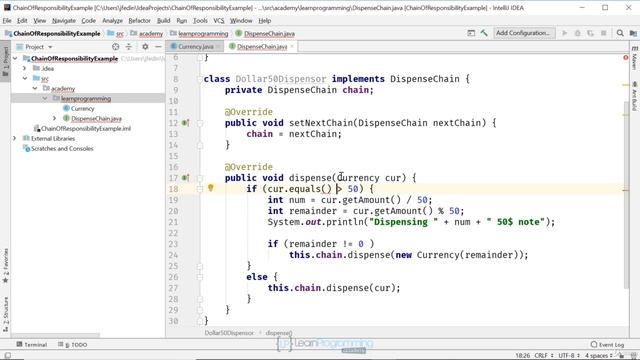The image size is (640, 360).
Task: Click the override gutter icon on line 17
Action: [185, 178]
